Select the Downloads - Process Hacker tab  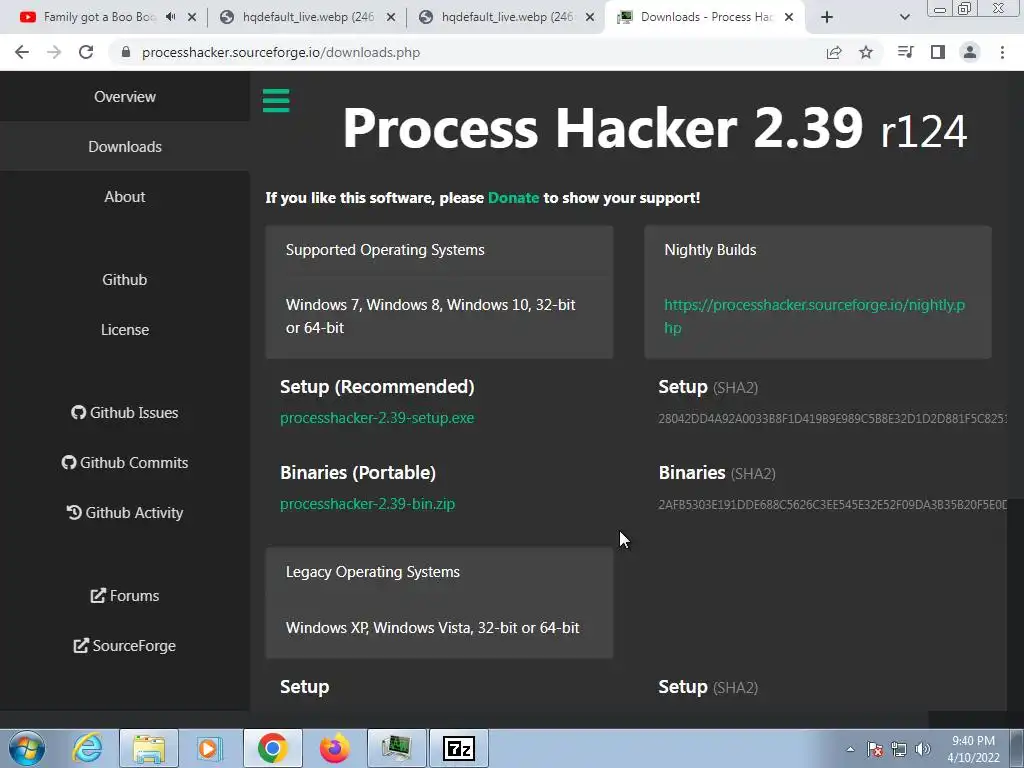coord(705,17)
